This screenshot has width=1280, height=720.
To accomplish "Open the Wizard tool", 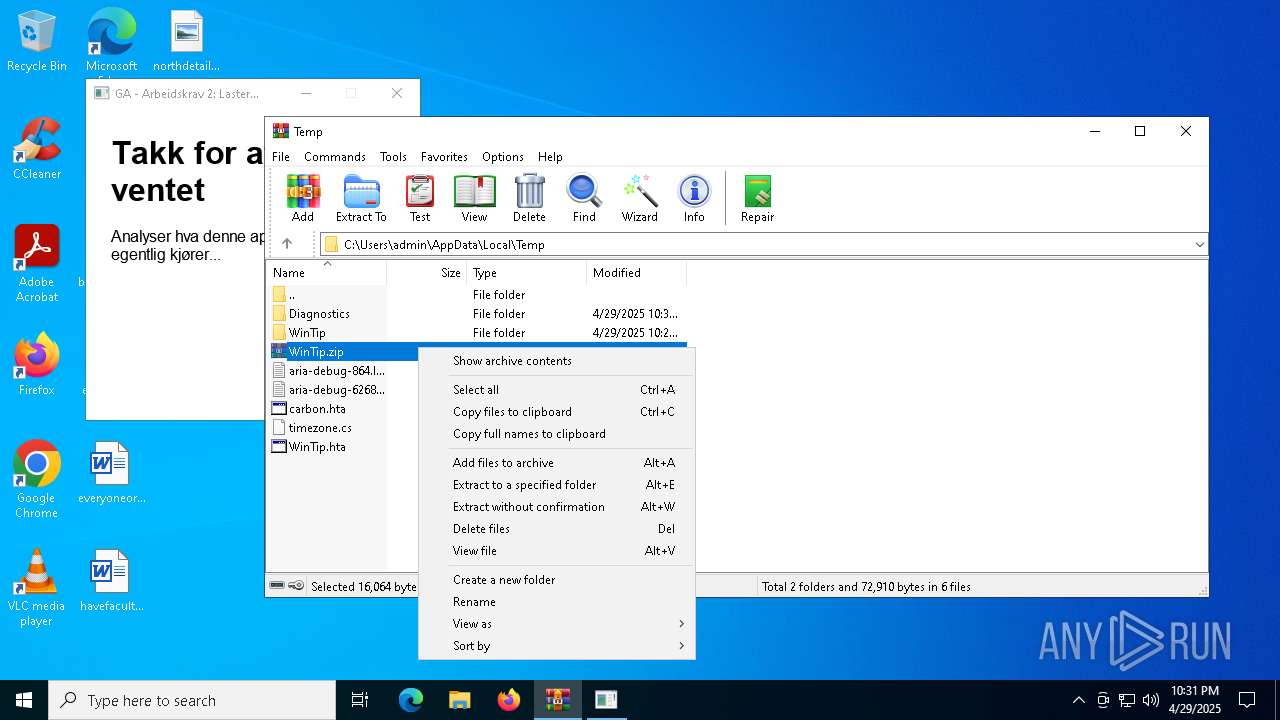I will tap(639, 198).
